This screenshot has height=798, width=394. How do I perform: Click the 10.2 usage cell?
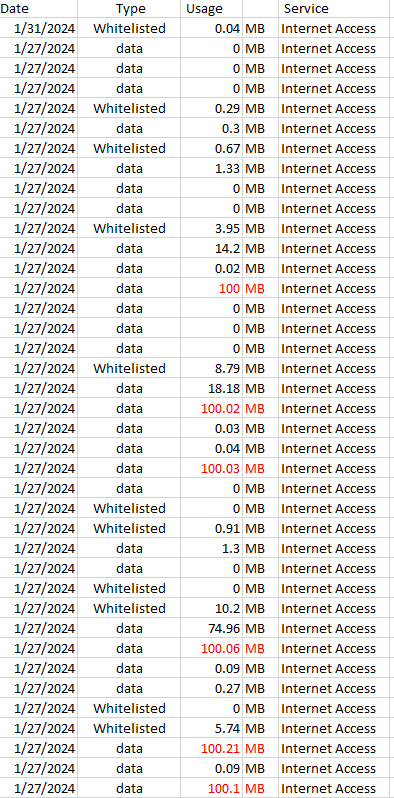pos(211,609)
